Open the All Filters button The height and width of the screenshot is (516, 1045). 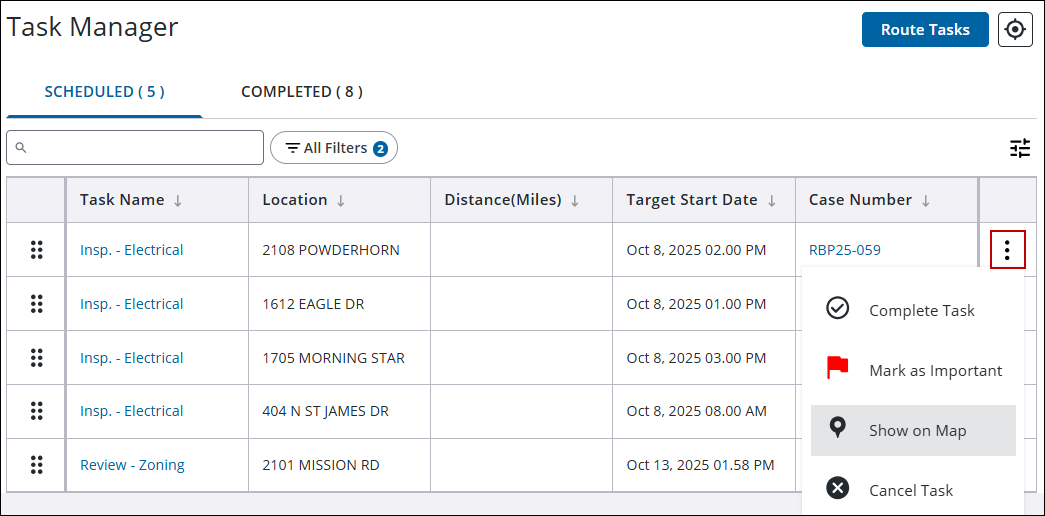pos(334,148)
